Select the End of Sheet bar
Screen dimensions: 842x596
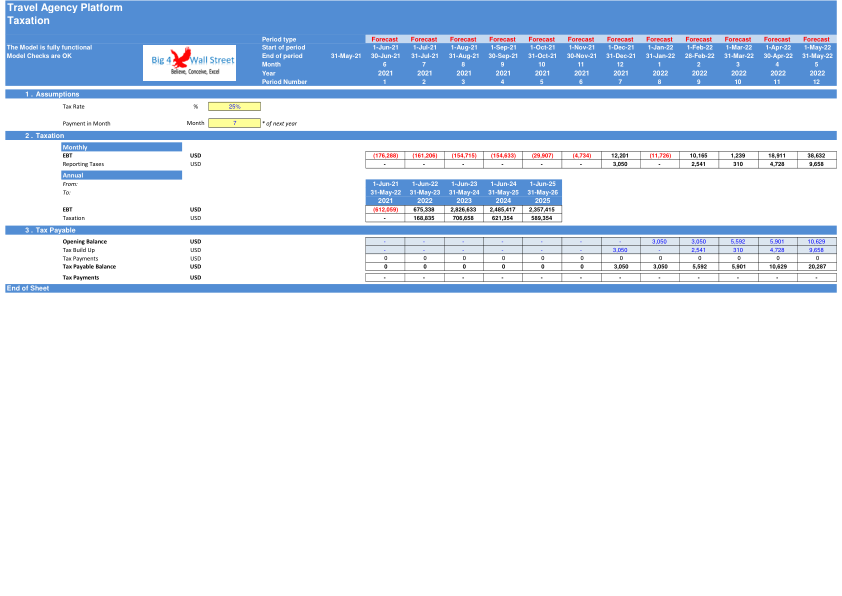(421, 288)
